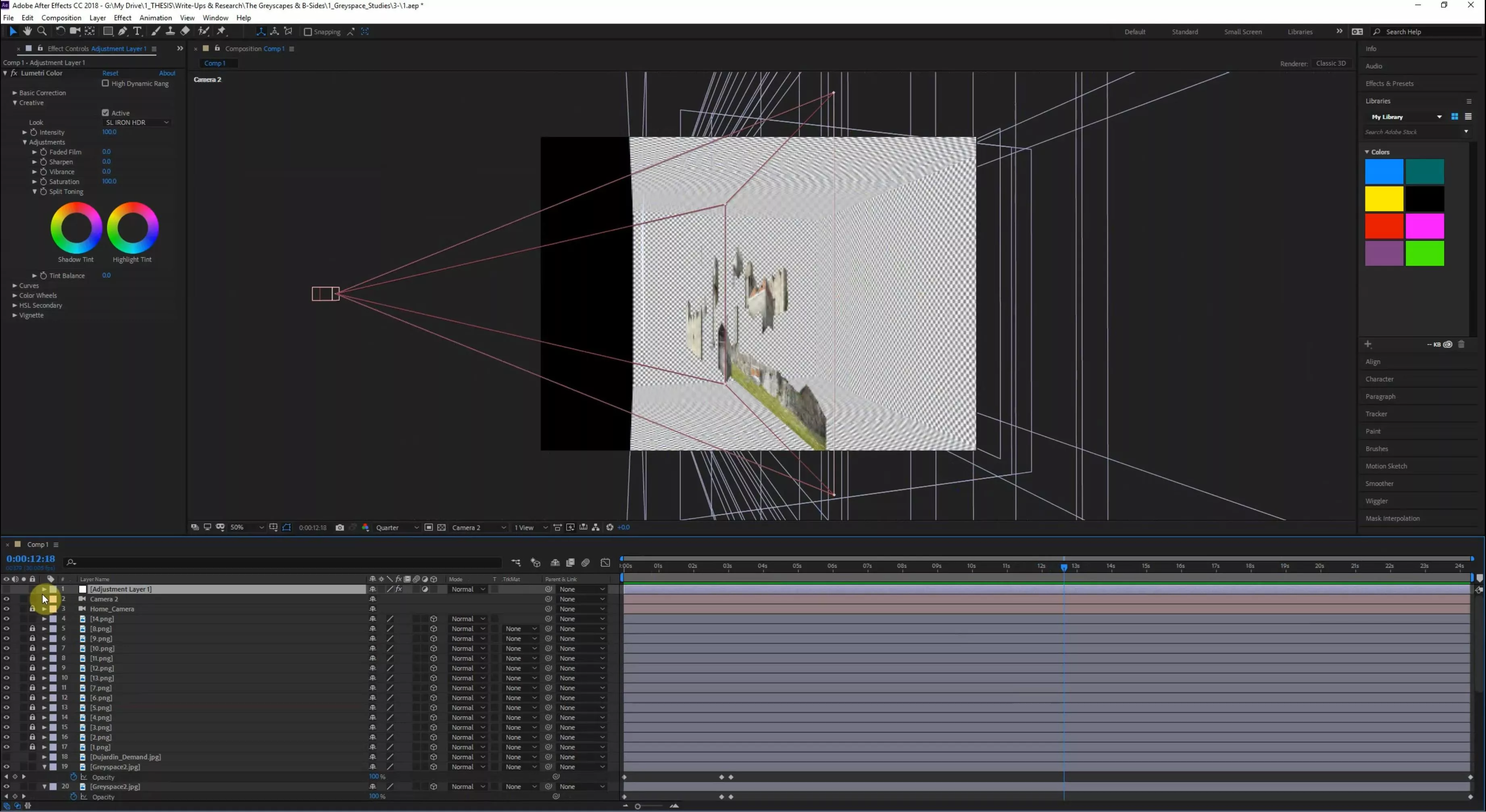Viewport: 1486px width, 812px height.
Task: Switch to the Small Screen workspace
Action: 1242,32
